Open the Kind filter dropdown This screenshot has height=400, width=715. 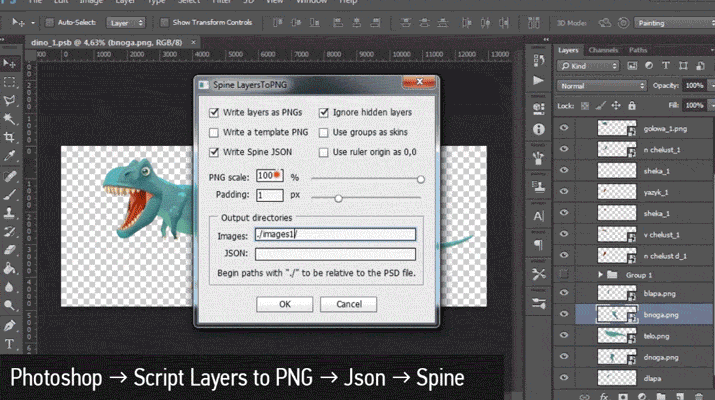[588, 66]
